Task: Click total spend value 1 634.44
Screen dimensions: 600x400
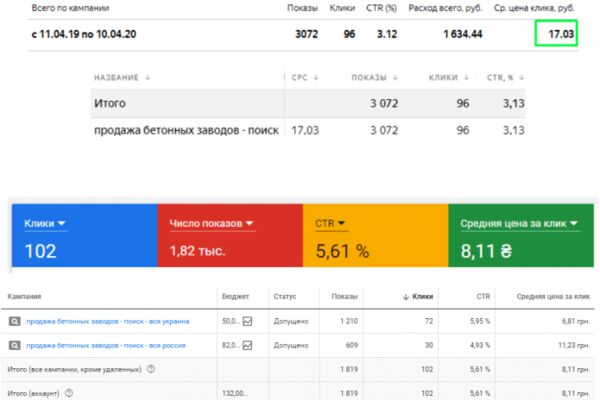Action: pos(463,34)
